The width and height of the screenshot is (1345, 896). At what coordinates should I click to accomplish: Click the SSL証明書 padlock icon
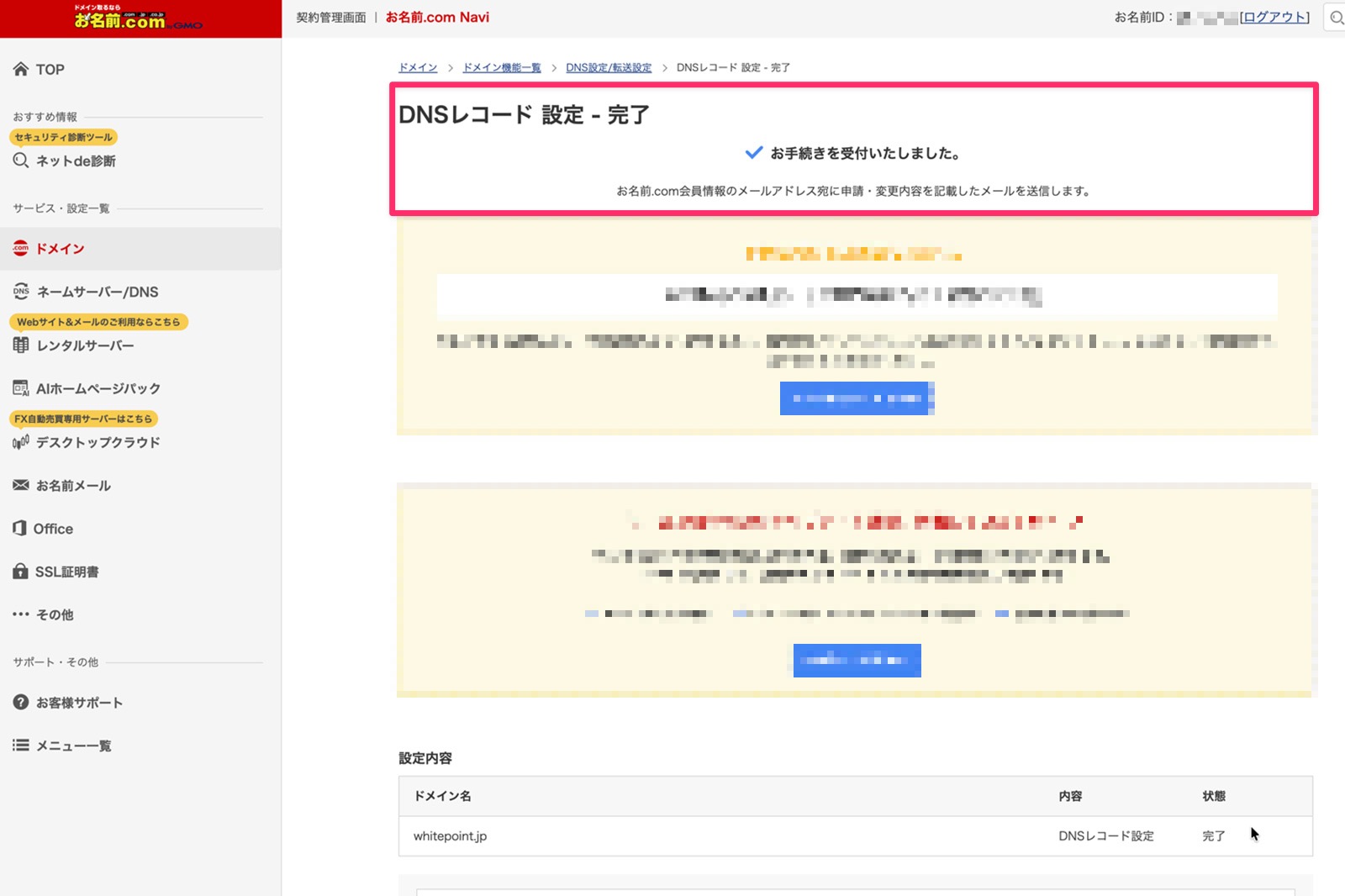pos(21,572)
